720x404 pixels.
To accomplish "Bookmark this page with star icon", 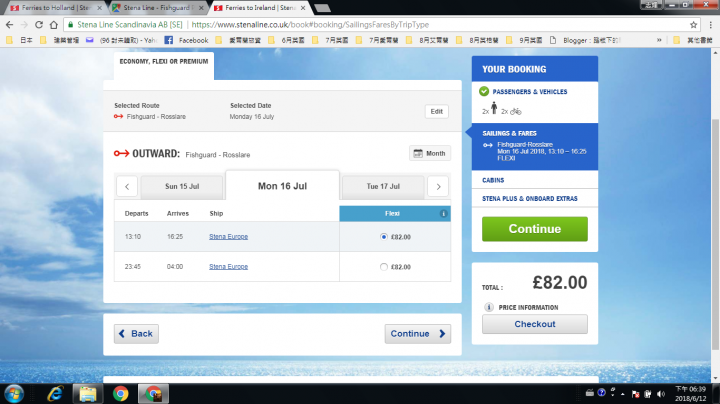I will (x=693, y=25).
